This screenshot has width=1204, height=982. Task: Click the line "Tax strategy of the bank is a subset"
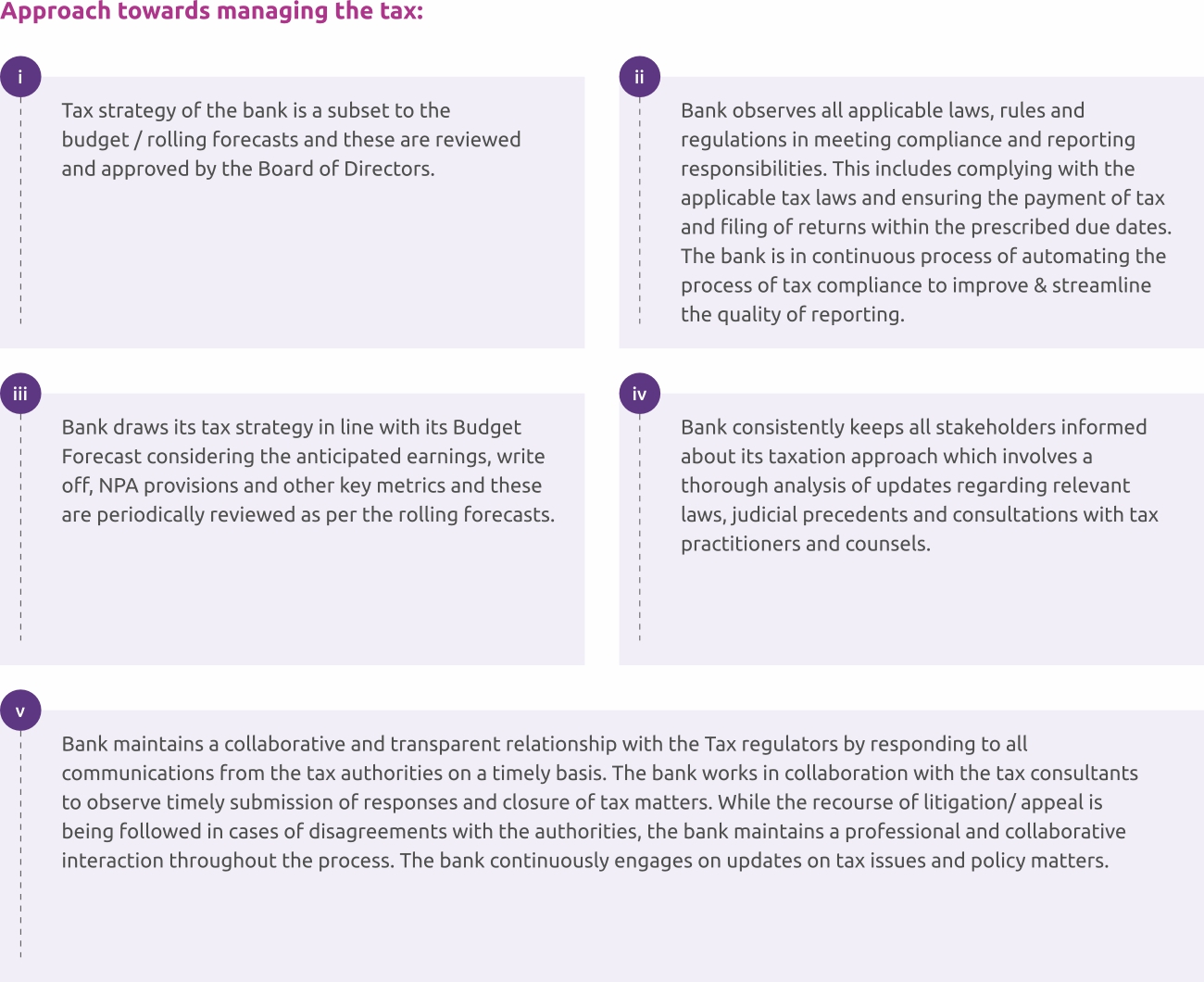(x=256, y=110)
